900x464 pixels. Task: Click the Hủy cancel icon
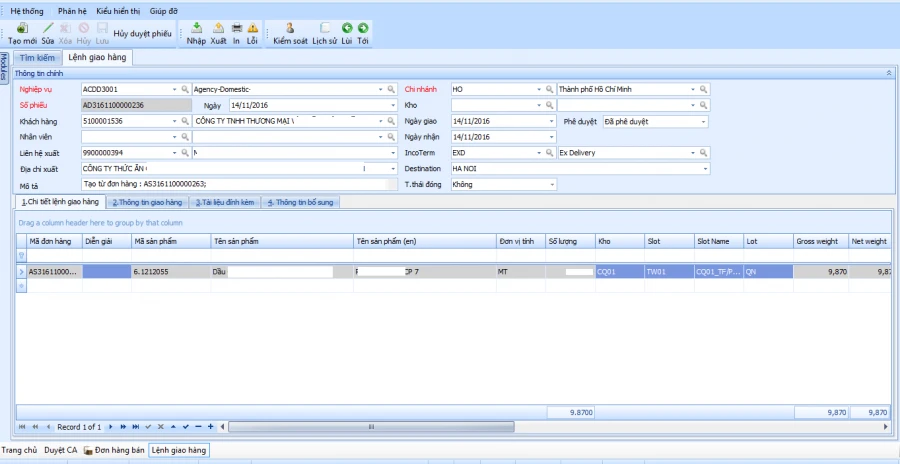coord(84,28)
